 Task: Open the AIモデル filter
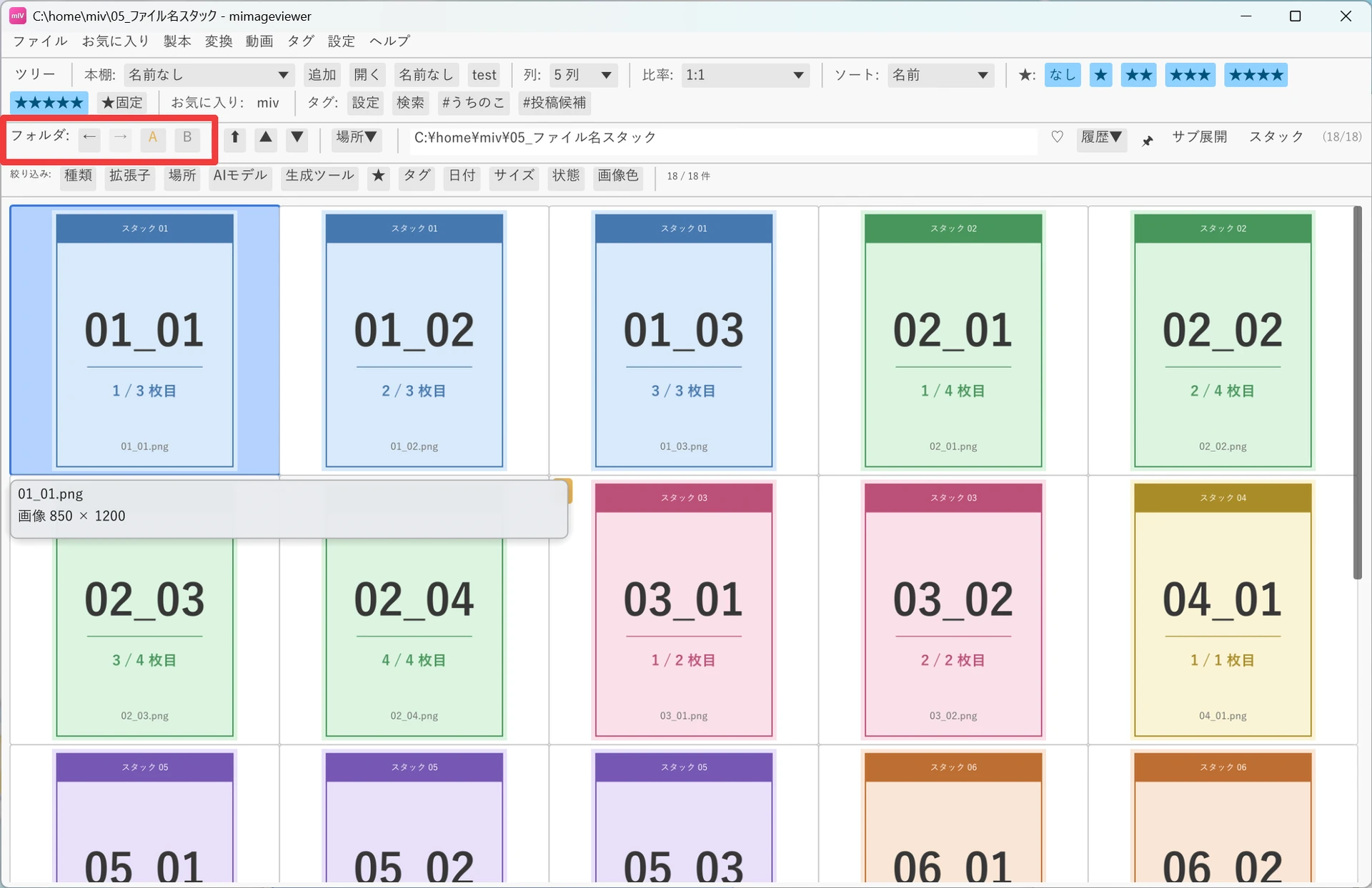coord(240,176)
